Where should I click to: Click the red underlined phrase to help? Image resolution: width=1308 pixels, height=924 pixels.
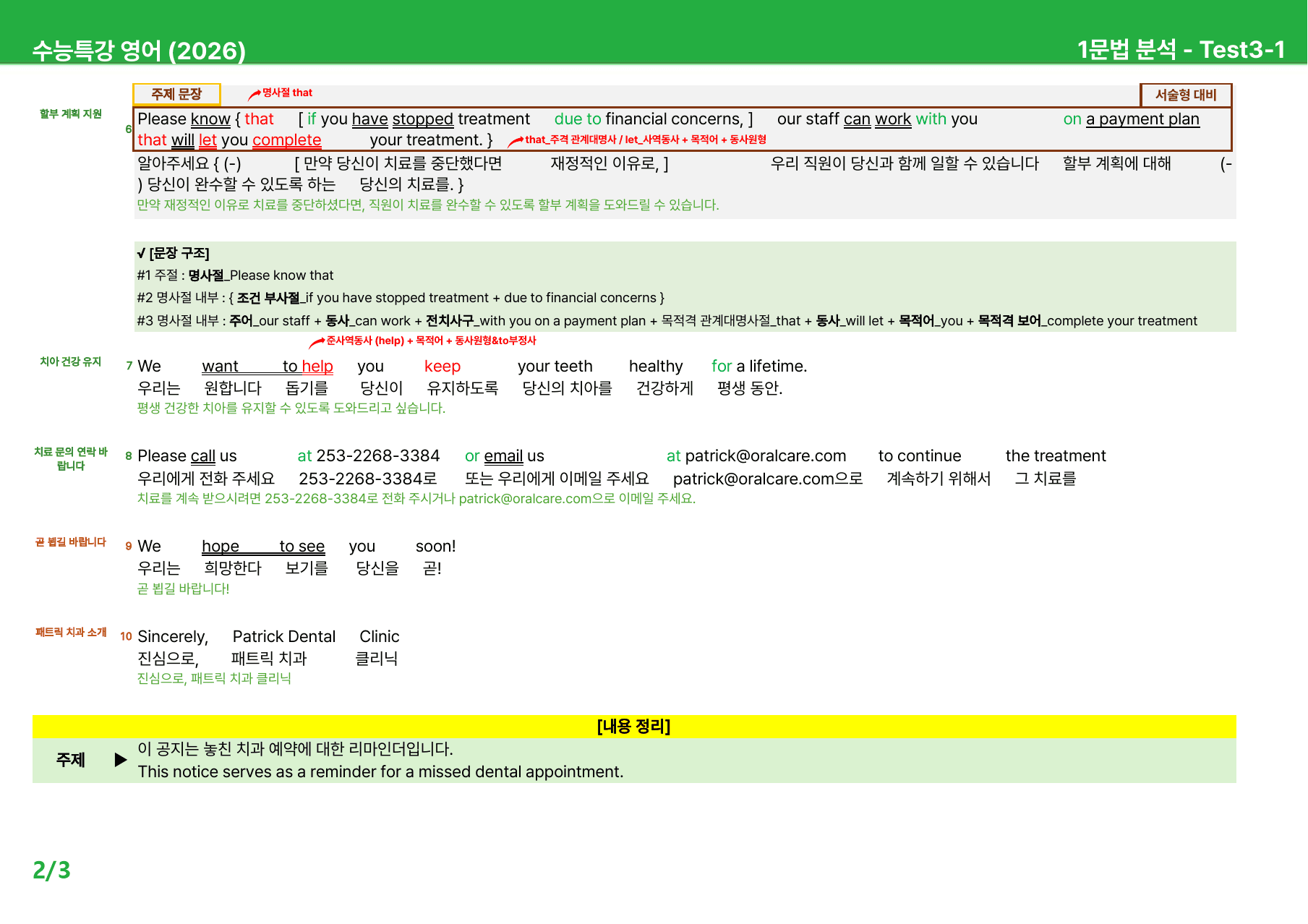[x=308, y=367]
